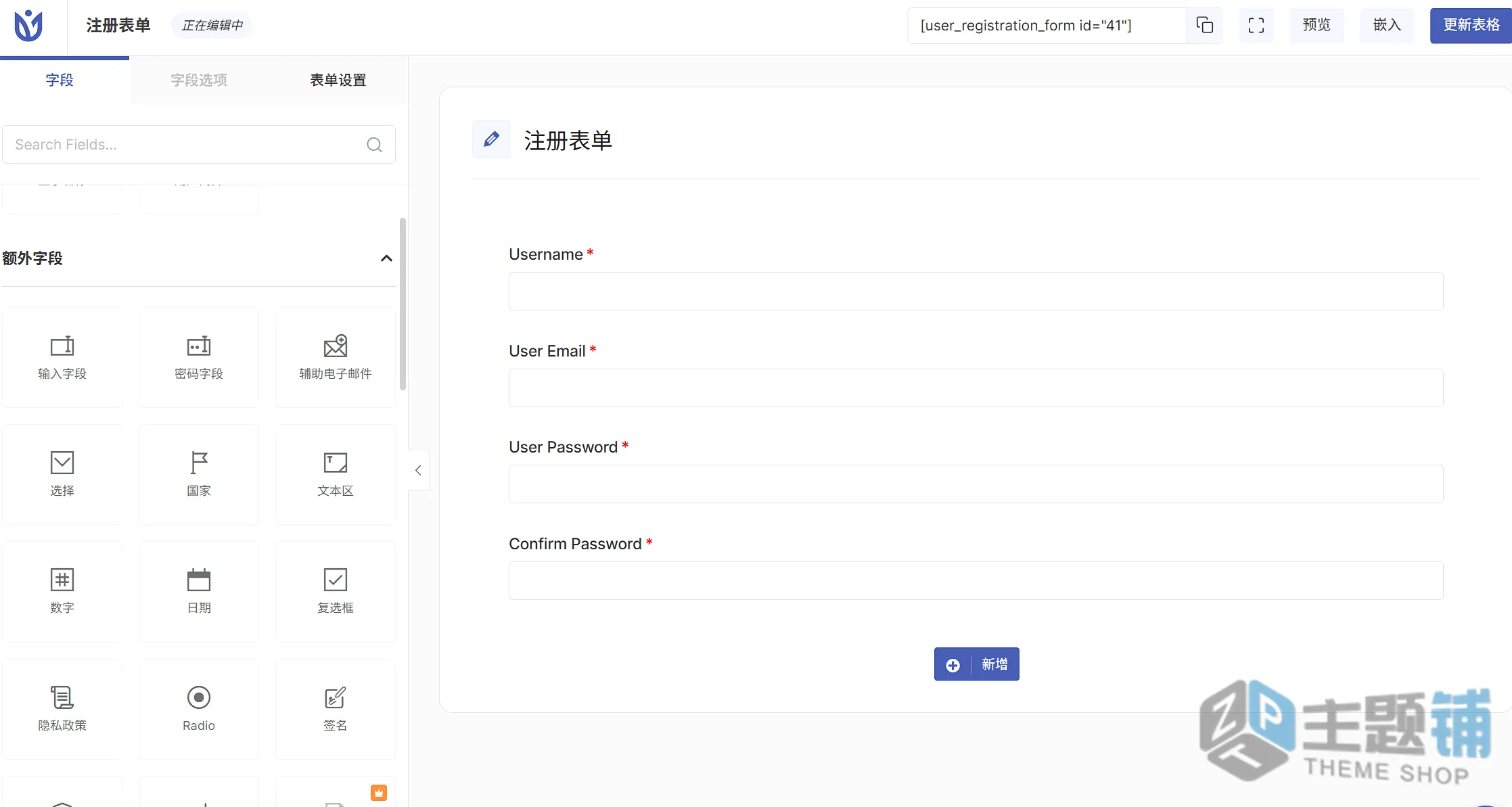Click the search magnifier icon

[x=374, y=145]
